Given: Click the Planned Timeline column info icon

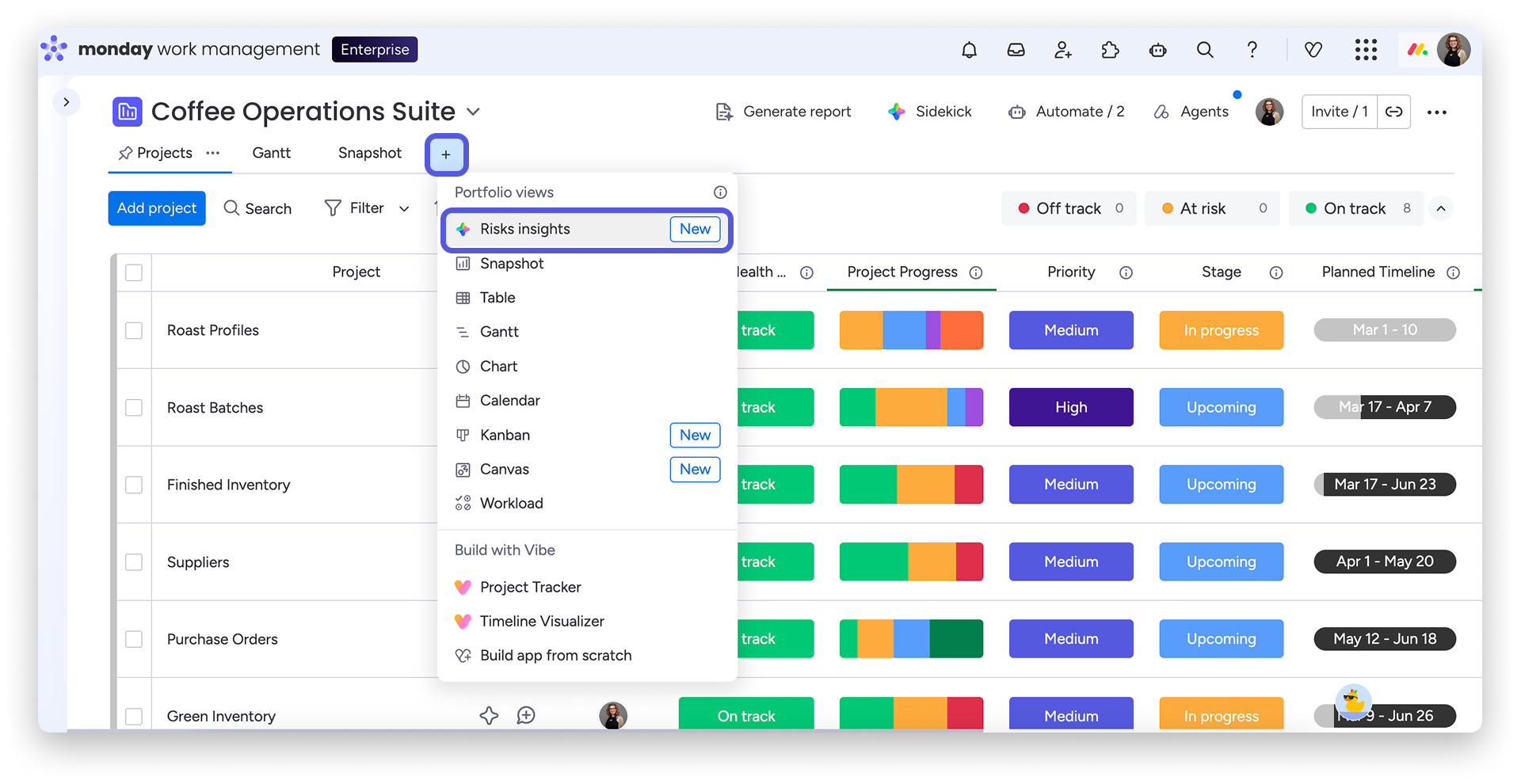Looking at the screenshot, I should click(1453, 272).
